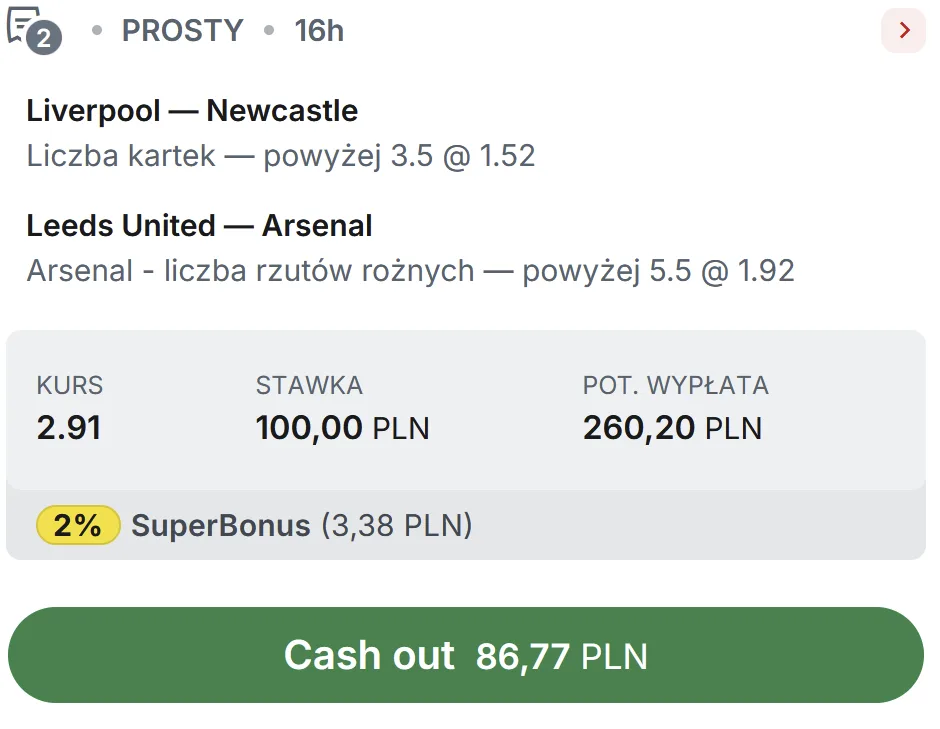
Task: Expand the Leeds United — Arsenal selection
Action: [x=200, y=226]
